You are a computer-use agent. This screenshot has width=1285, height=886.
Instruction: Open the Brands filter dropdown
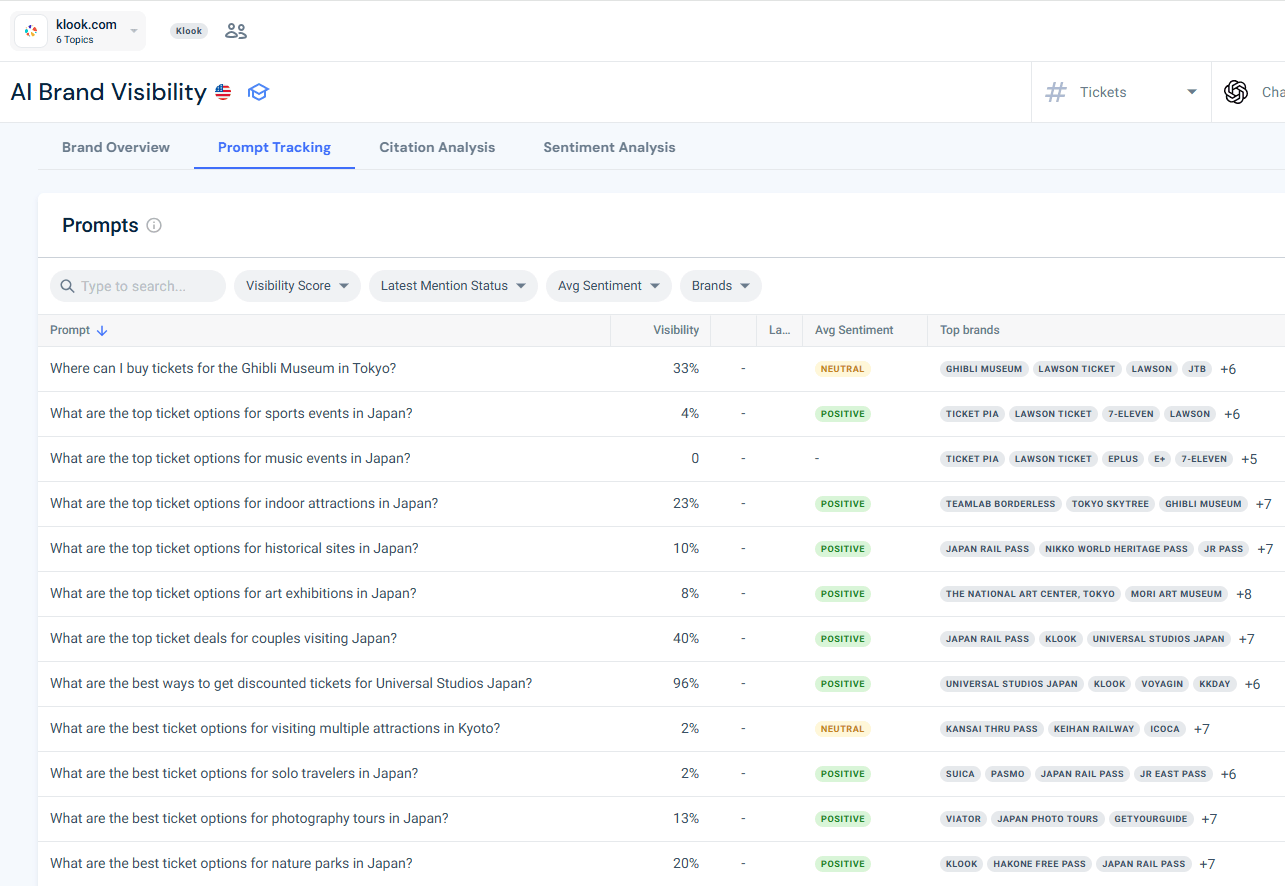coord(720,286)
